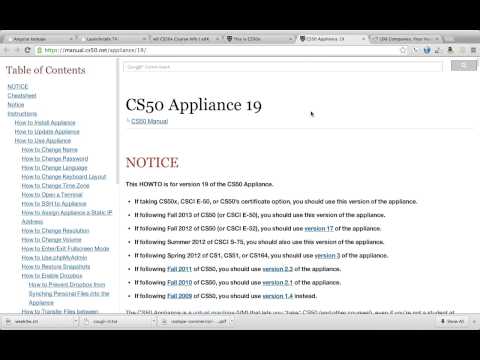Screen dimensions: 480x360
Task: Open How to Change Name link
Action: [x=50, y=150]
